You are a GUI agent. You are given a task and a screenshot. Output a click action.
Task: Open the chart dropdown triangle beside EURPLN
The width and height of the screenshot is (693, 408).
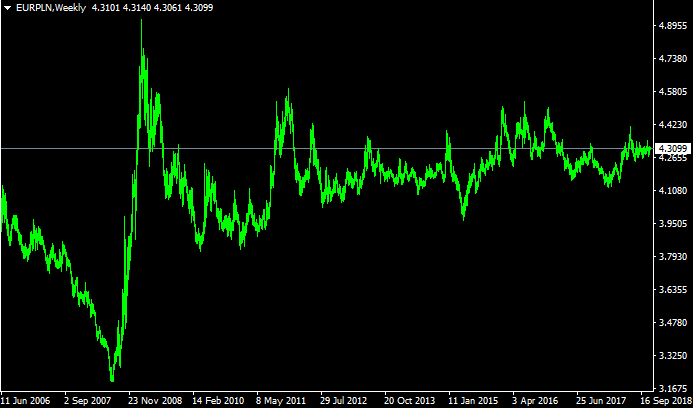tap(8, 8)
